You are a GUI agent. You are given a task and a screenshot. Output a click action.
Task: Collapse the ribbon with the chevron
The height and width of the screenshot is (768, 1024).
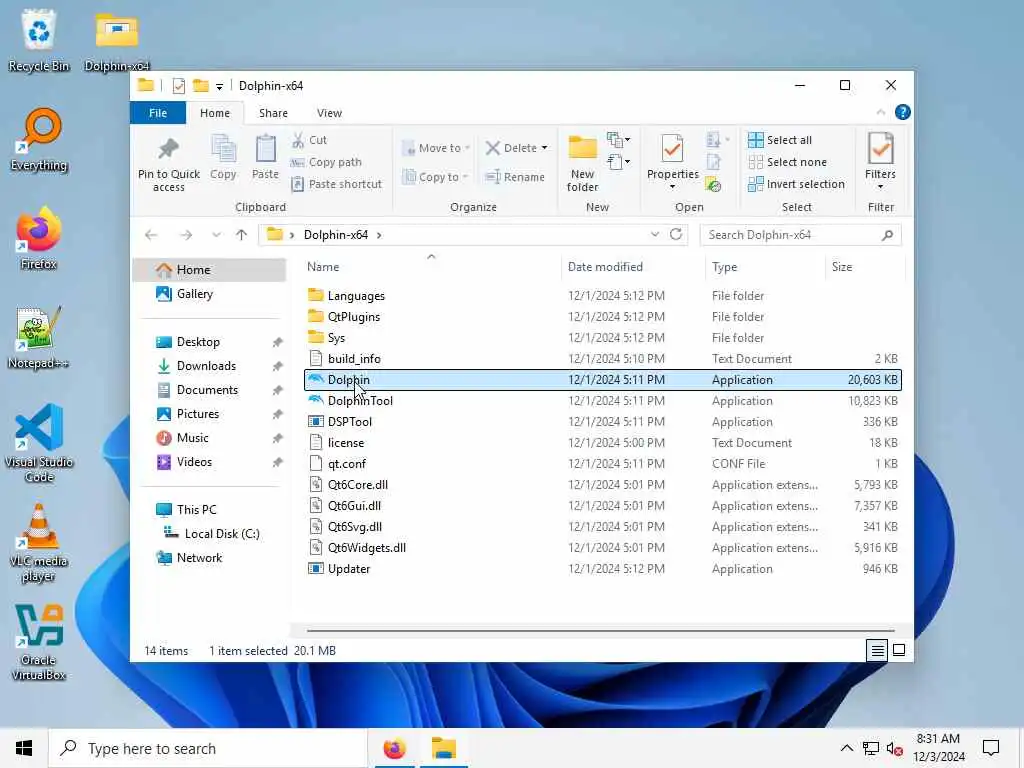coord(880,112)
